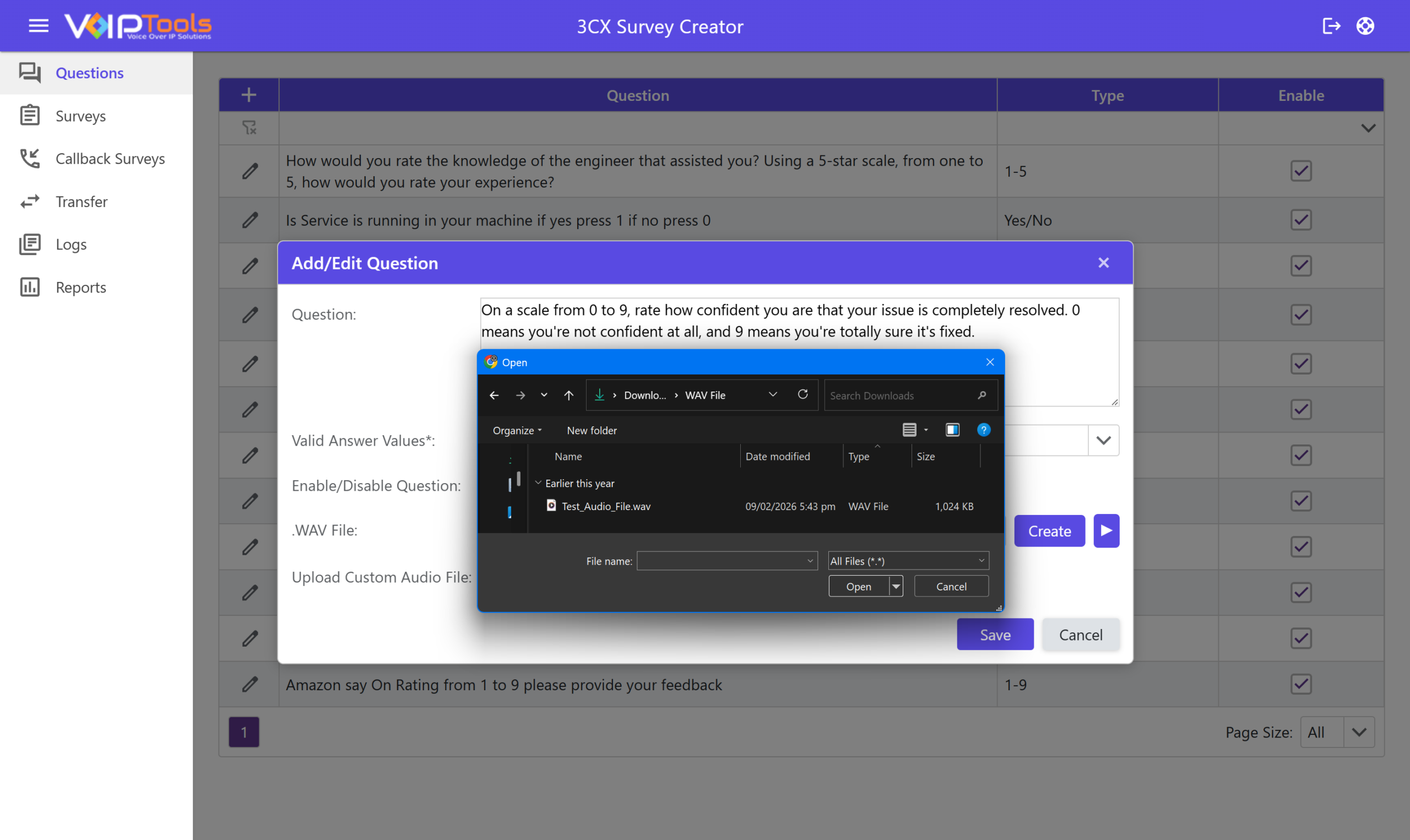This screenshot has height=840, width=1410.
Task: Go to the Questions section
Action: (x=96, y=73)
